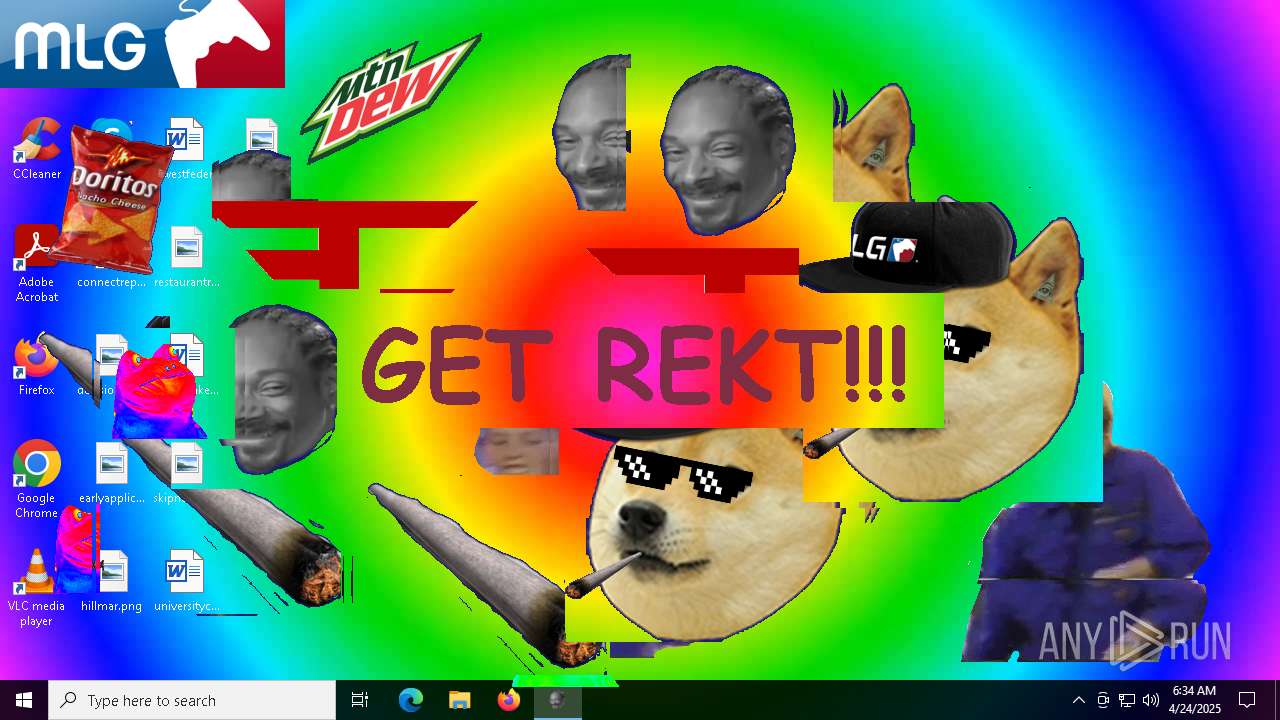Open the Firefox desktop shortcut
Viewport: 1280px width, 720px height.
(37, 366)
